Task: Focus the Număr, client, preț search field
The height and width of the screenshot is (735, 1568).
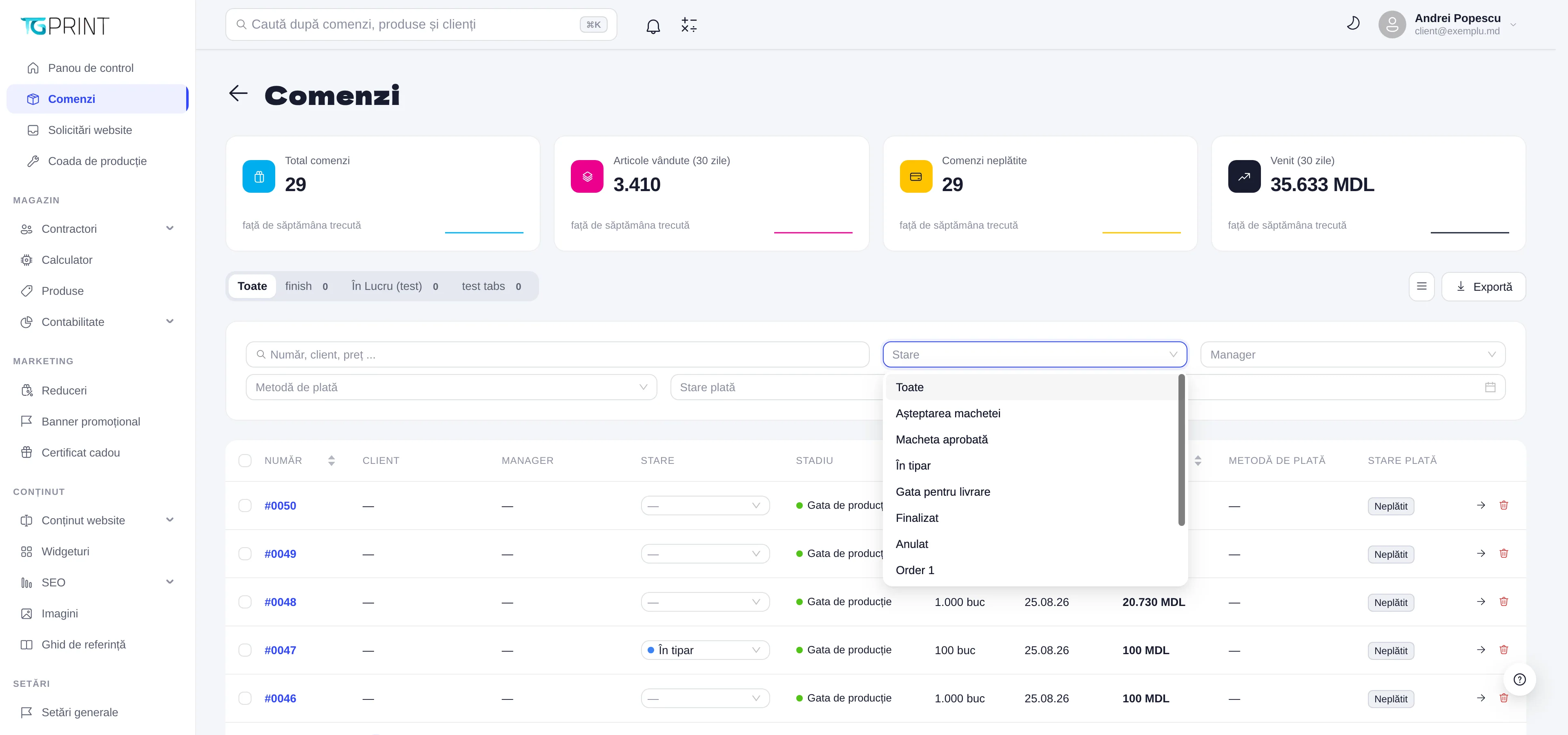Action: (x=557, y=355)
